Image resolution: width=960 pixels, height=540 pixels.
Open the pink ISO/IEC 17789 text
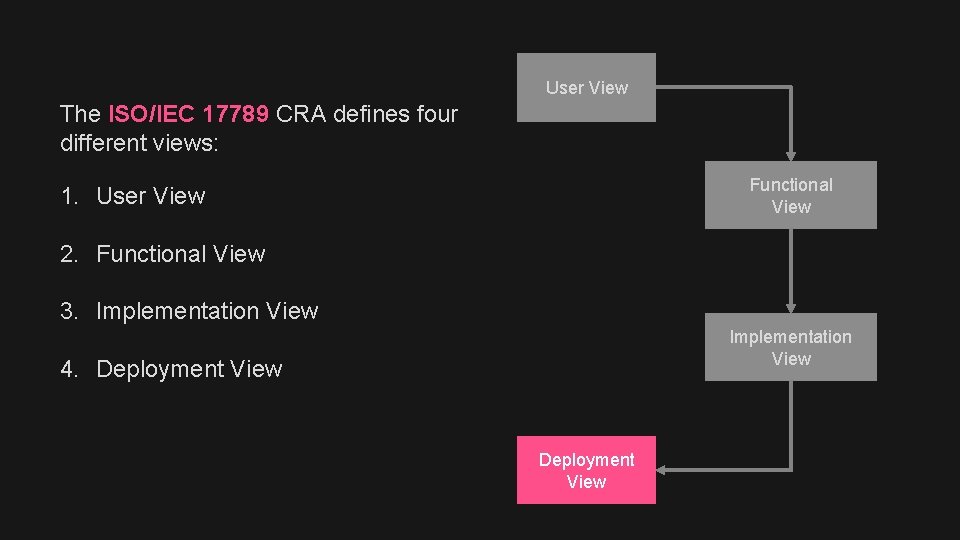(x=188, y=114)
